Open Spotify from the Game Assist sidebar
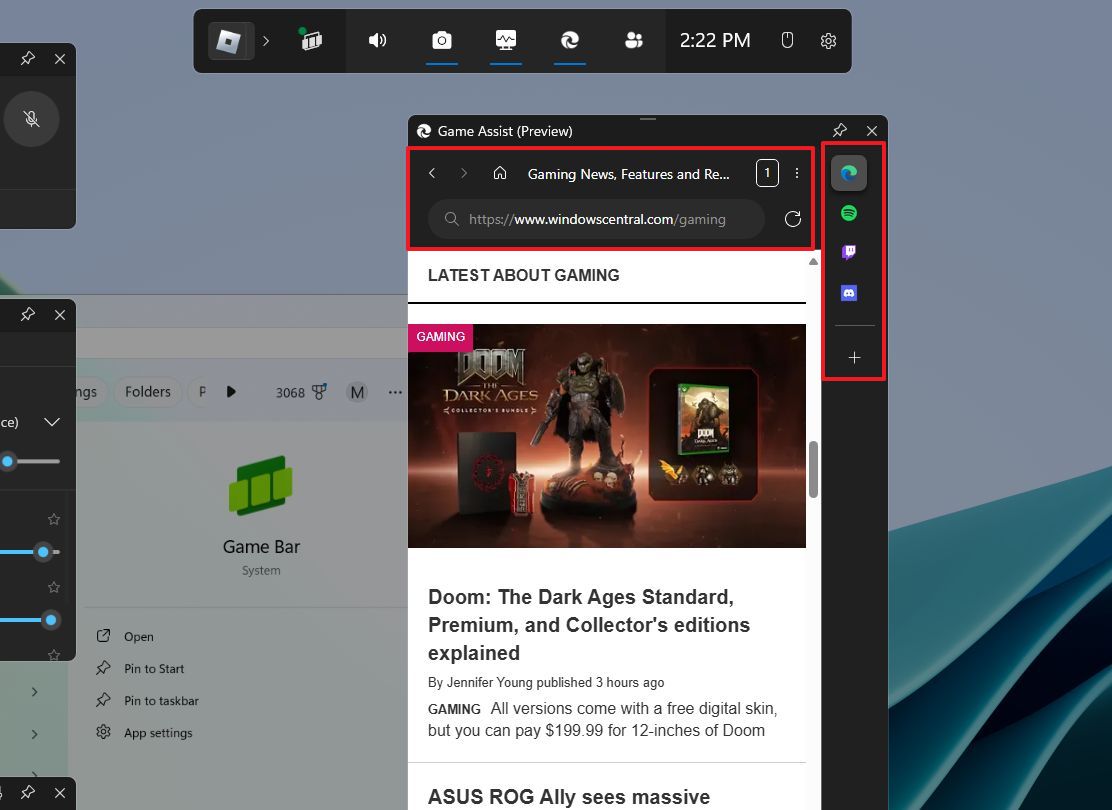The width and height of the screenshot is (1112, 810). coord(849,213)
